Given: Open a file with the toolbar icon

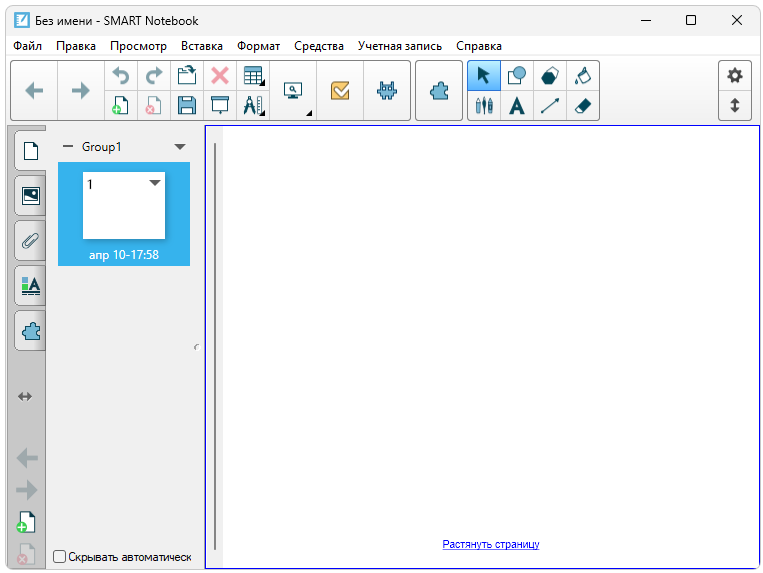Looking at the screenshot, I should click(187, 76).
